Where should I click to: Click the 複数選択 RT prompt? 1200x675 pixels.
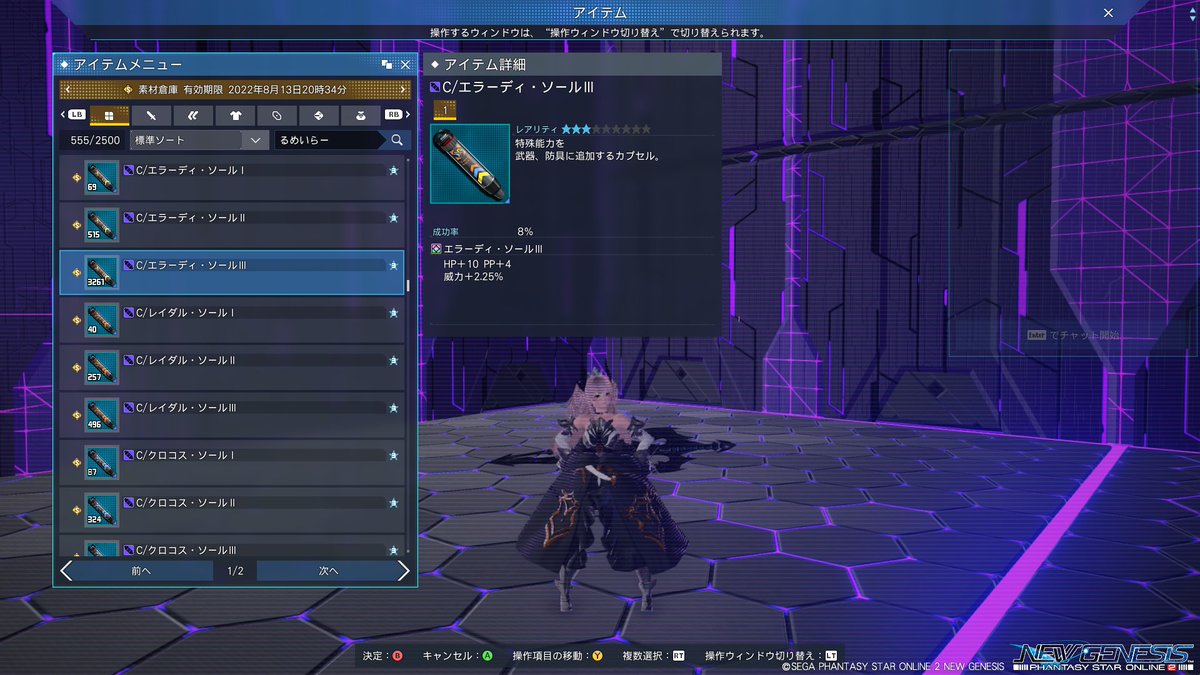click(x=653, y=656)
